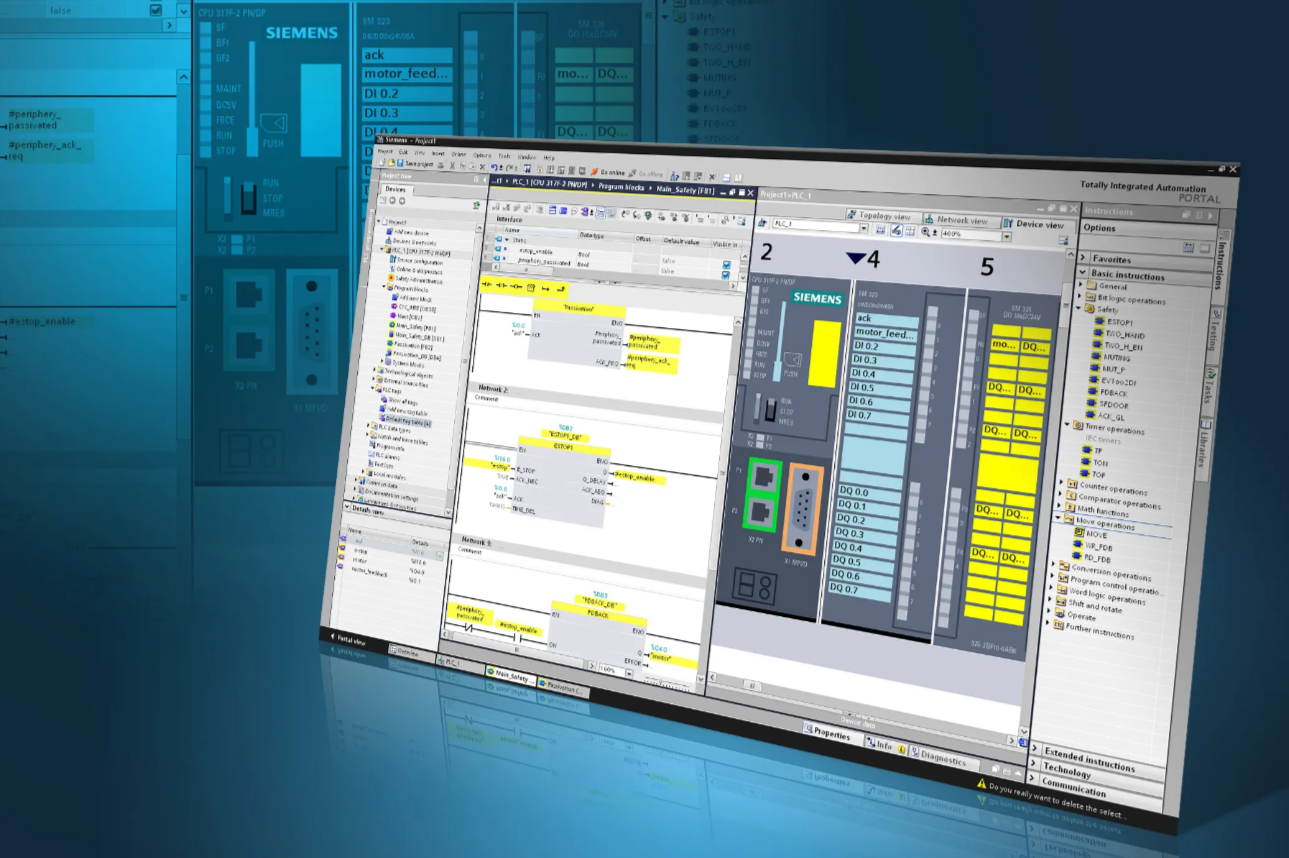Collapse the PLC tags folder
Image resolution: width=1289 pixels, height=858 pixels.
373,388
